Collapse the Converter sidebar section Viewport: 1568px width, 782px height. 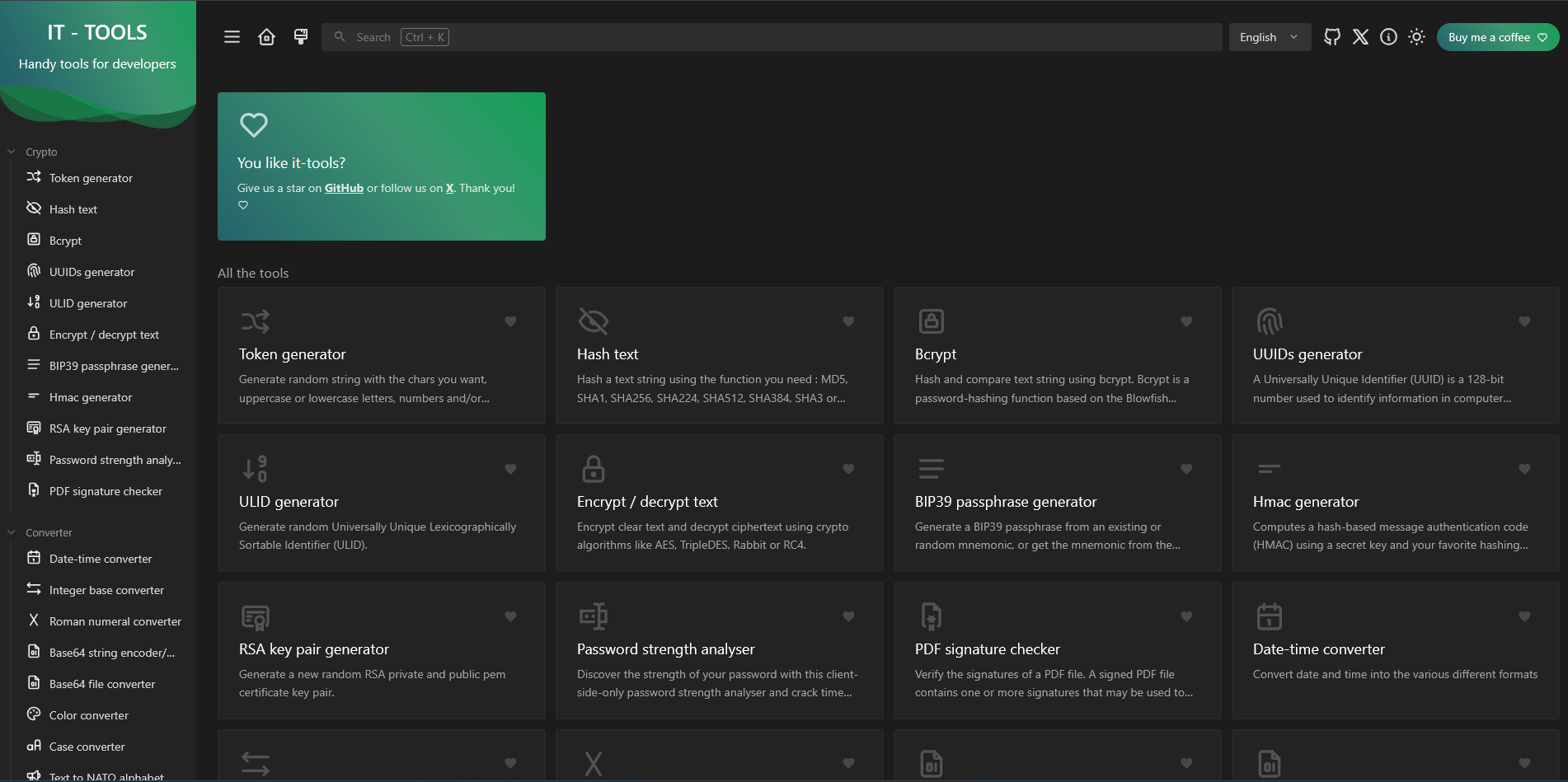coord(12,532)
